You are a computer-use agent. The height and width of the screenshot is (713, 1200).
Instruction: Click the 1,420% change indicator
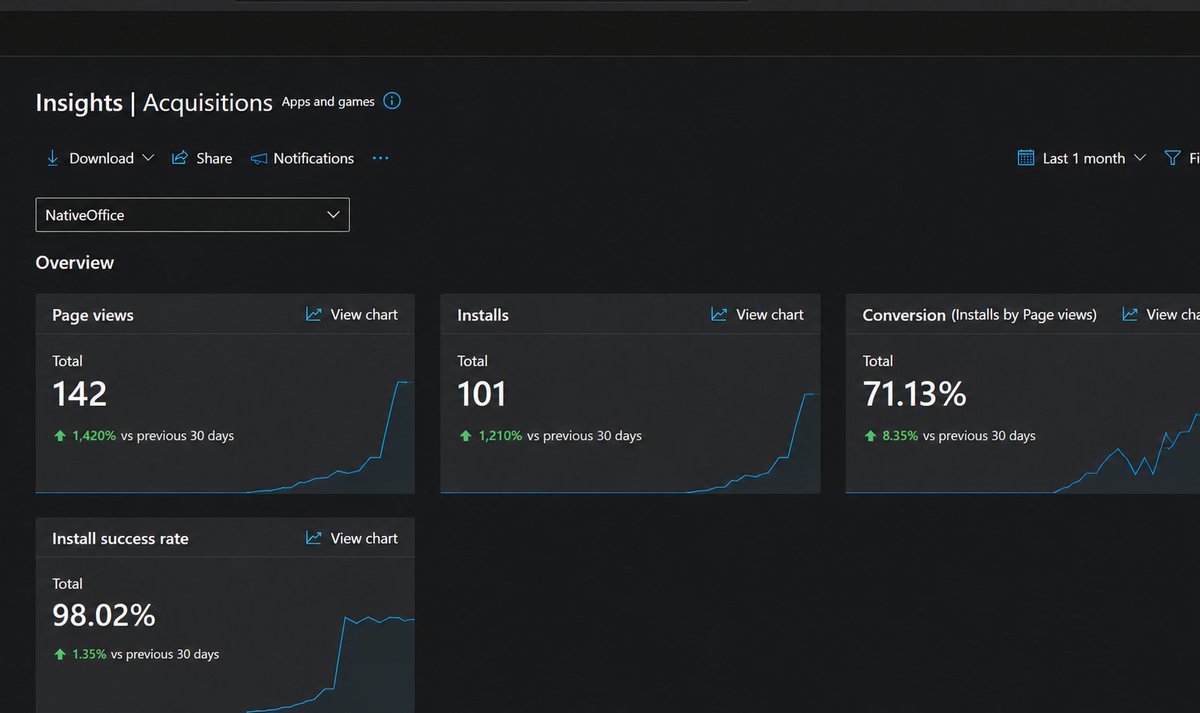[95, 436]
